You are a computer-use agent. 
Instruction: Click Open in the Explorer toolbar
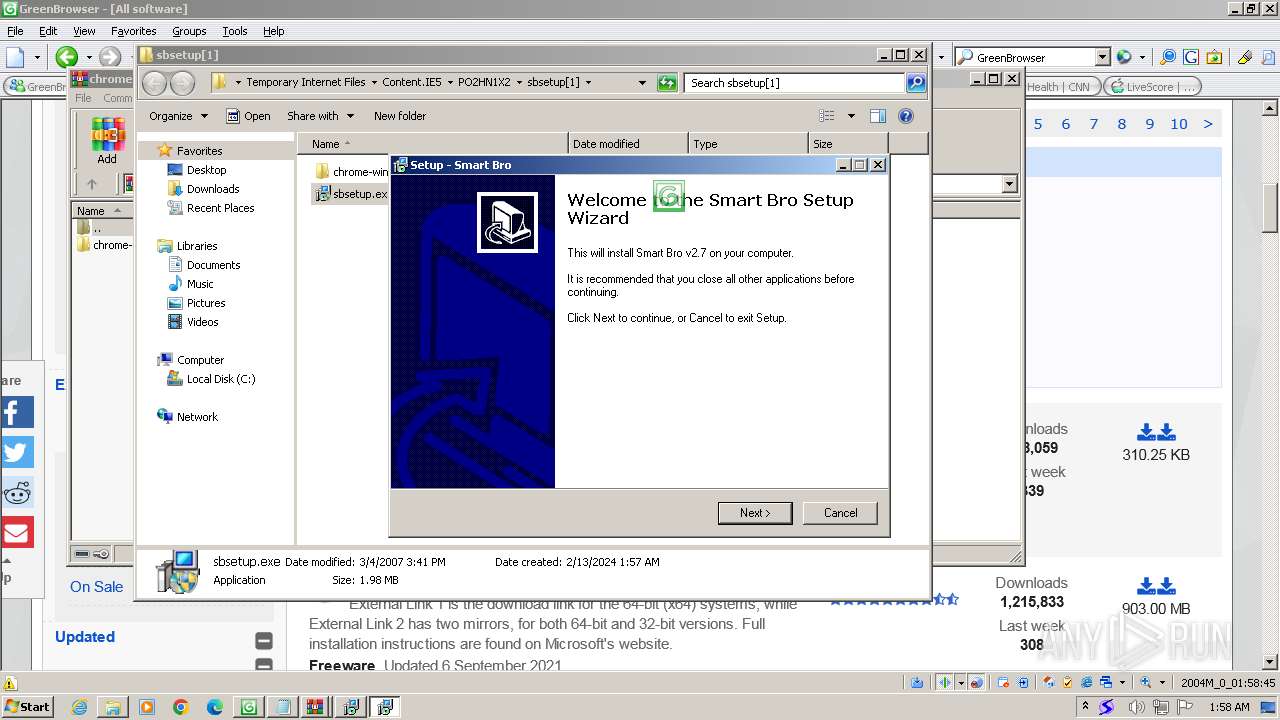[248, 116]
